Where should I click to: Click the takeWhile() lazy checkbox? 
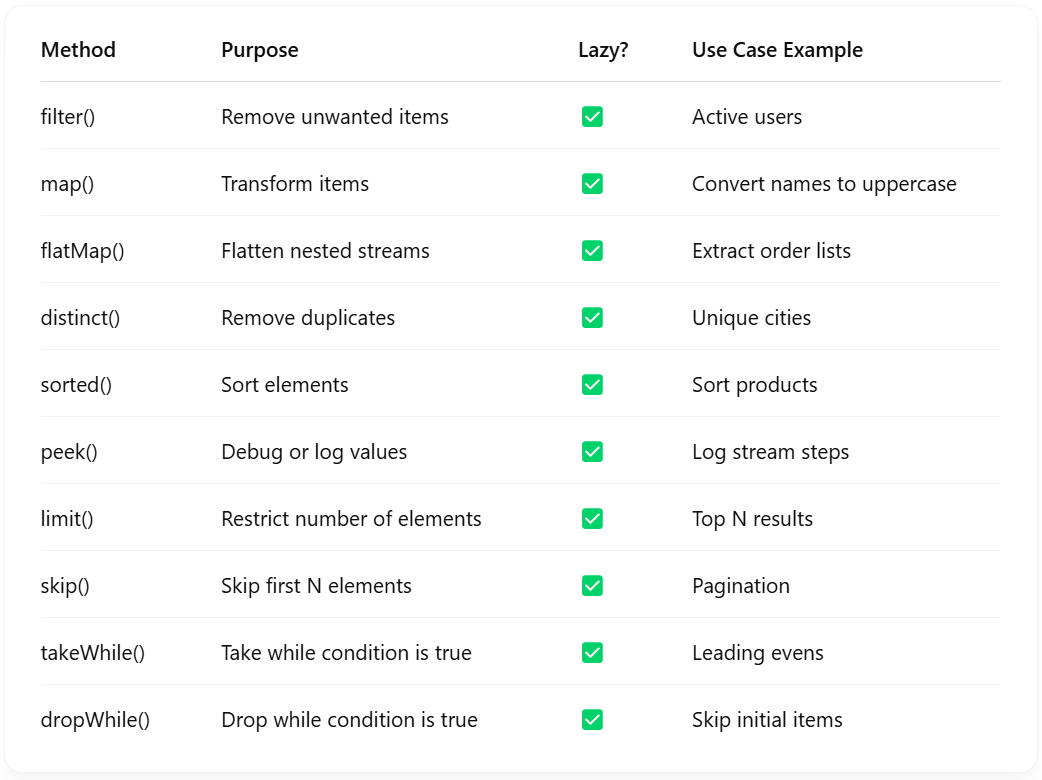(x=592, y=653)
